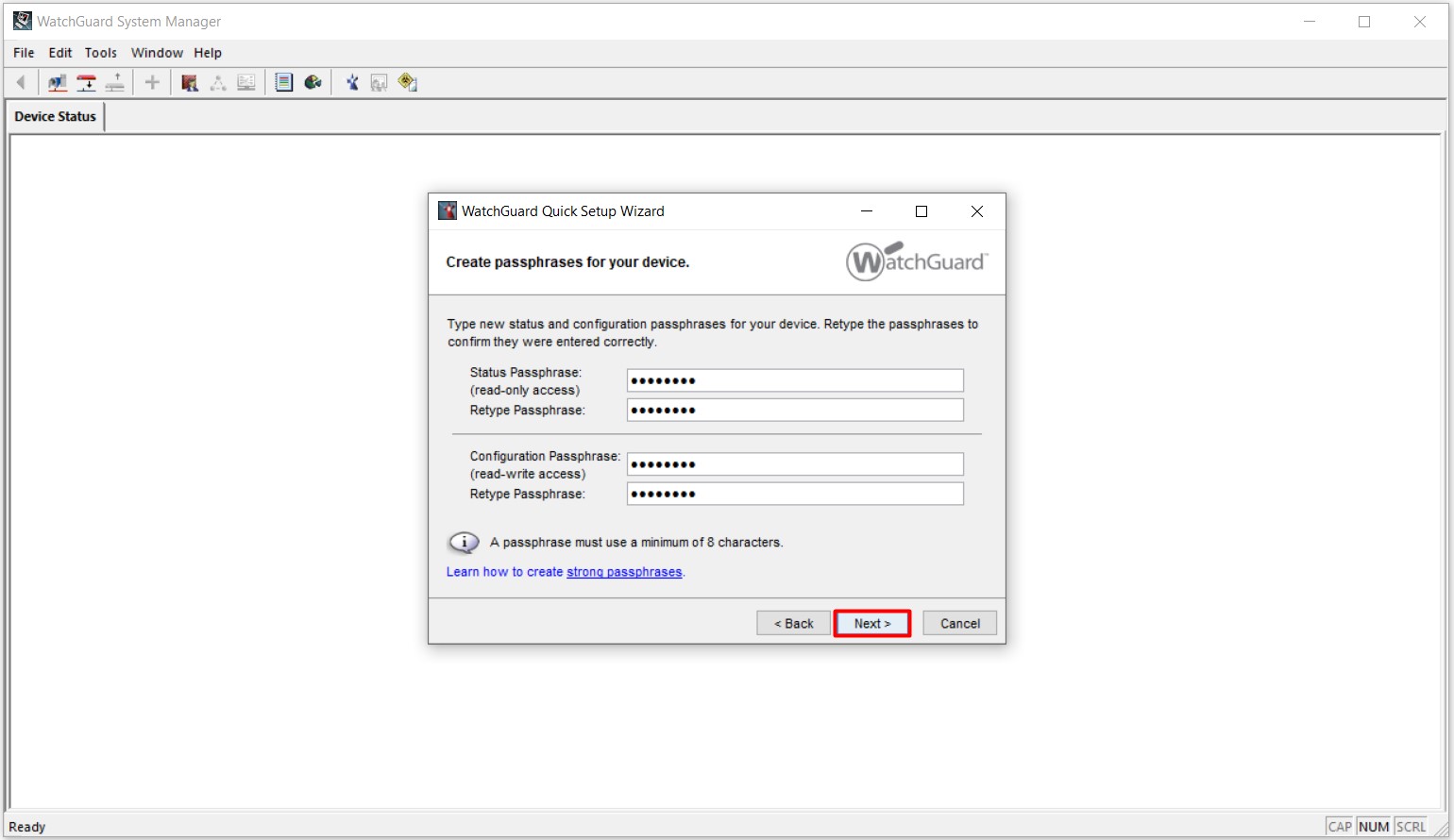The height and width of the screenshot is (840, 1454).
Task: Open the colored log viewer icon
Action: point(284,83)
